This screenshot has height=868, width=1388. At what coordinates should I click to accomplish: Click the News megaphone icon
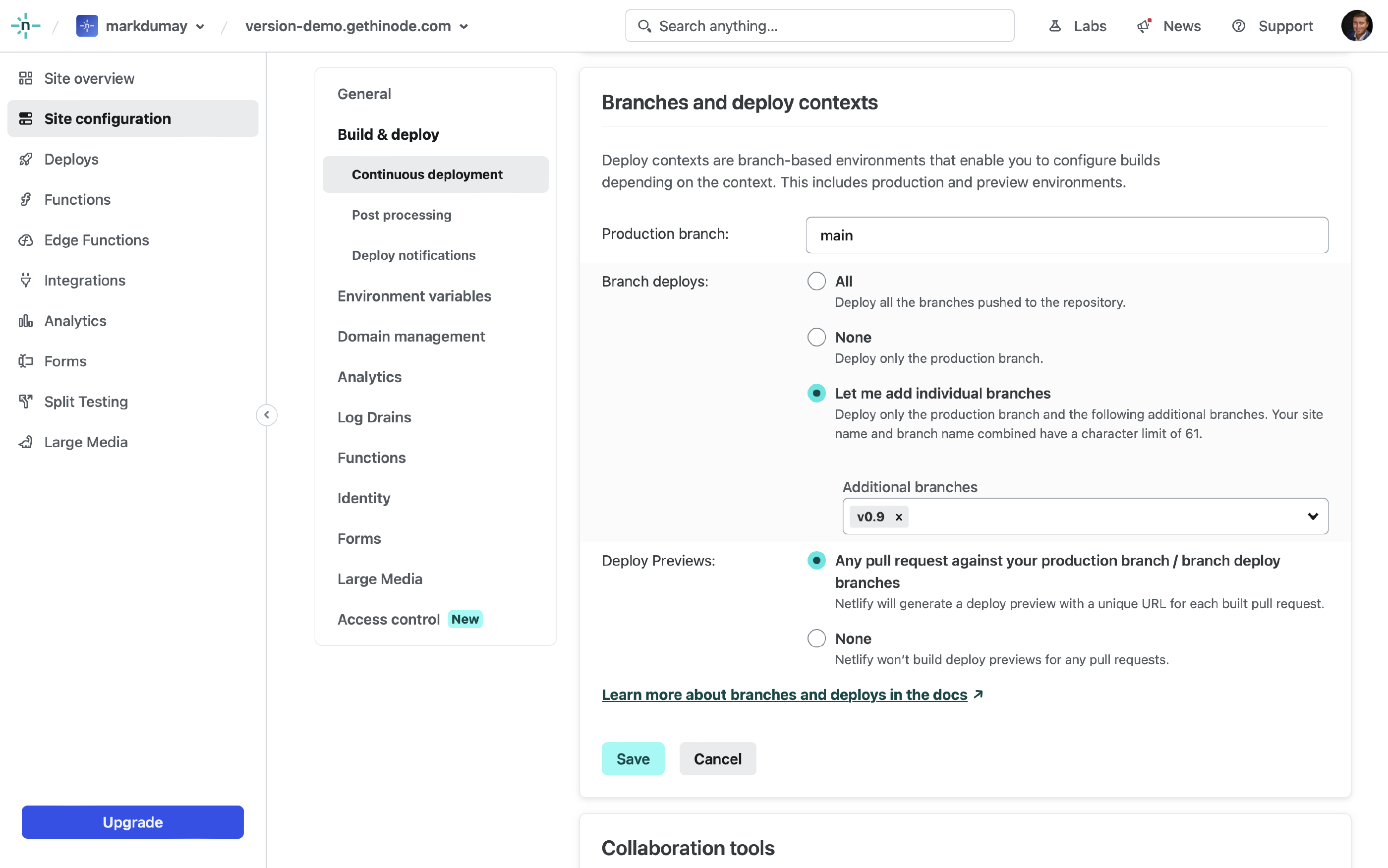[1144, 26]
